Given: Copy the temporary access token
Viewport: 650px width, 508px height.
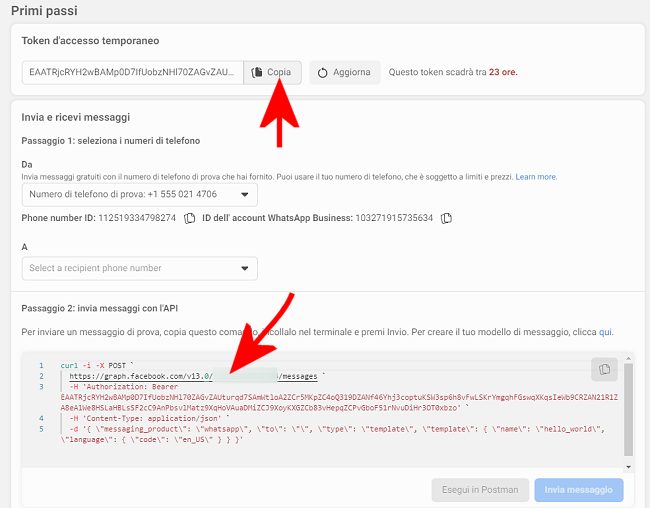Looking at the screenshot, I should [272, 72].
